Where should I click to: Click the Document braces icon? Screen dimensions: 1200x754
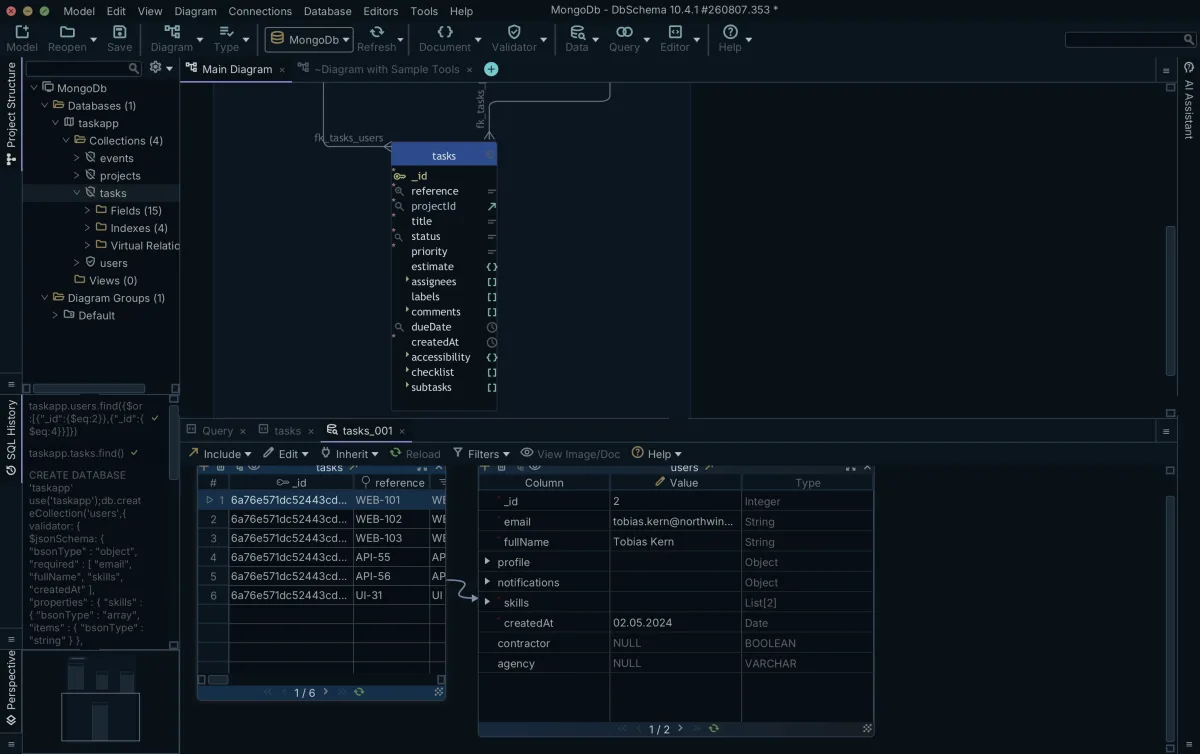point(445,32)
